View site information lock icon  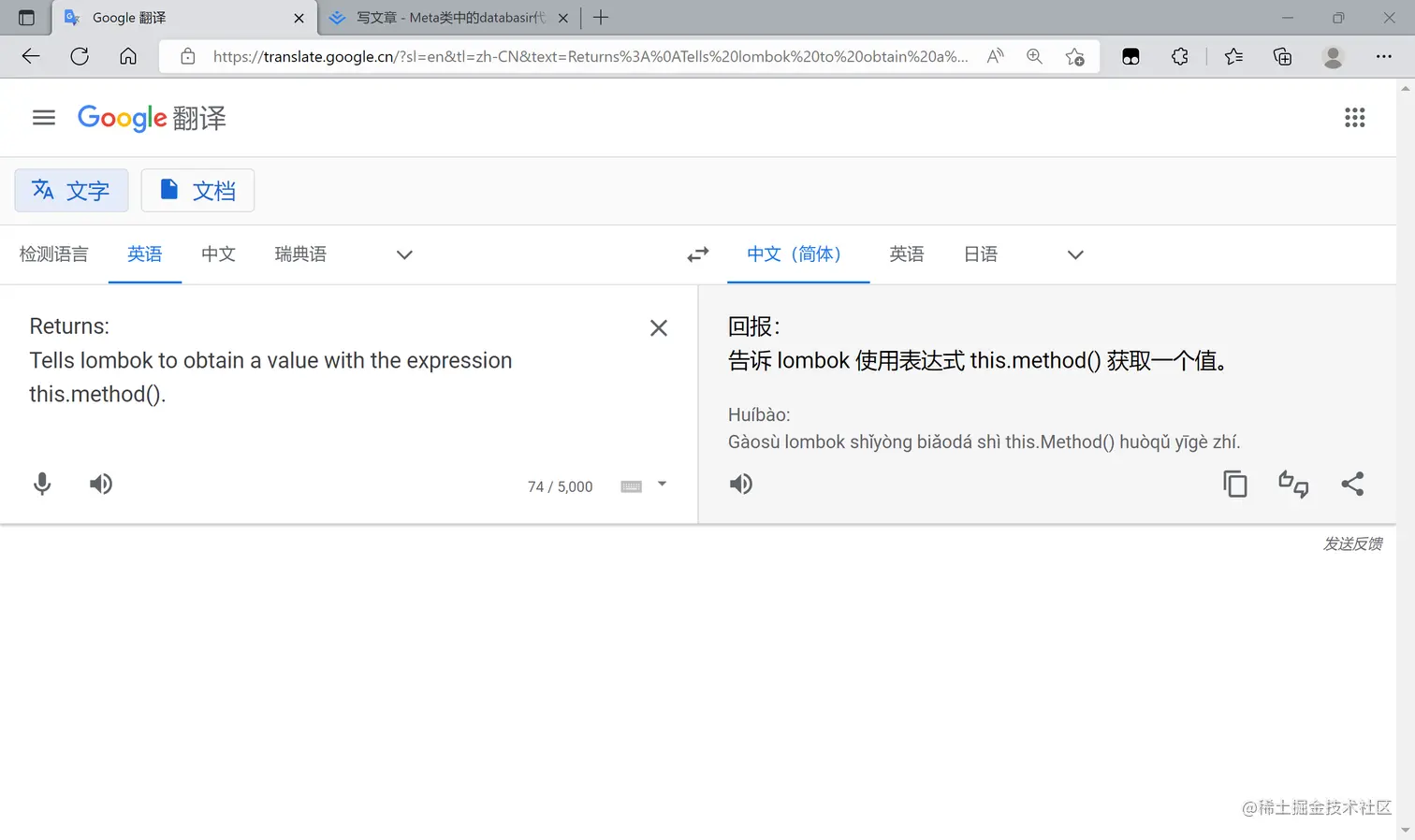click(x=188, y=56)
